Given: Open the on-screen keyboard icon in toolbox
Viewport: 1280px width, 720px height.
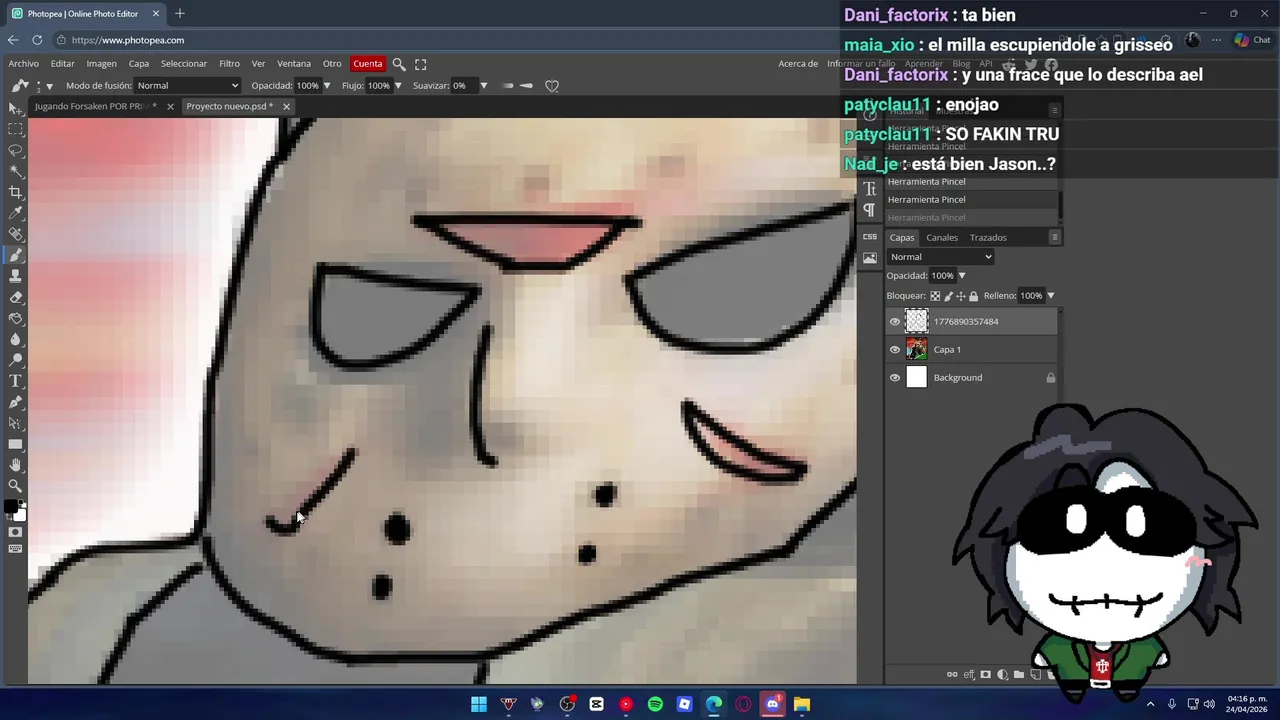Looking at the screenshot, I should tap(15, 549).
